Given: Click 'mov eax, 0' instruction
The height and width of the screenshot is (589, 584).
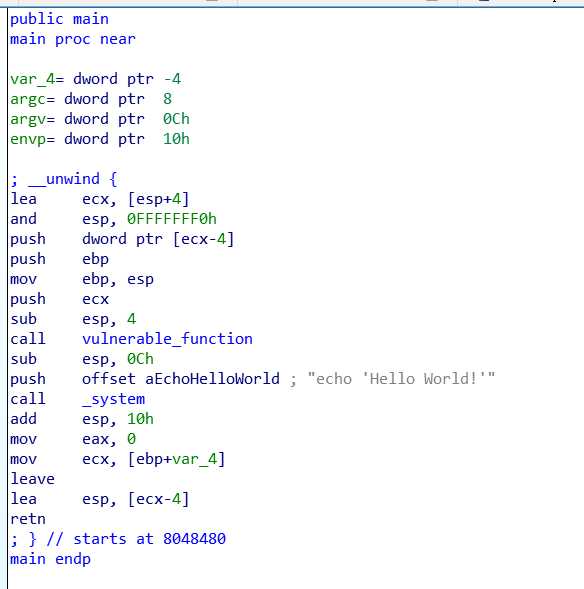Looking at the screenshot, I should [x=73, y=439].
